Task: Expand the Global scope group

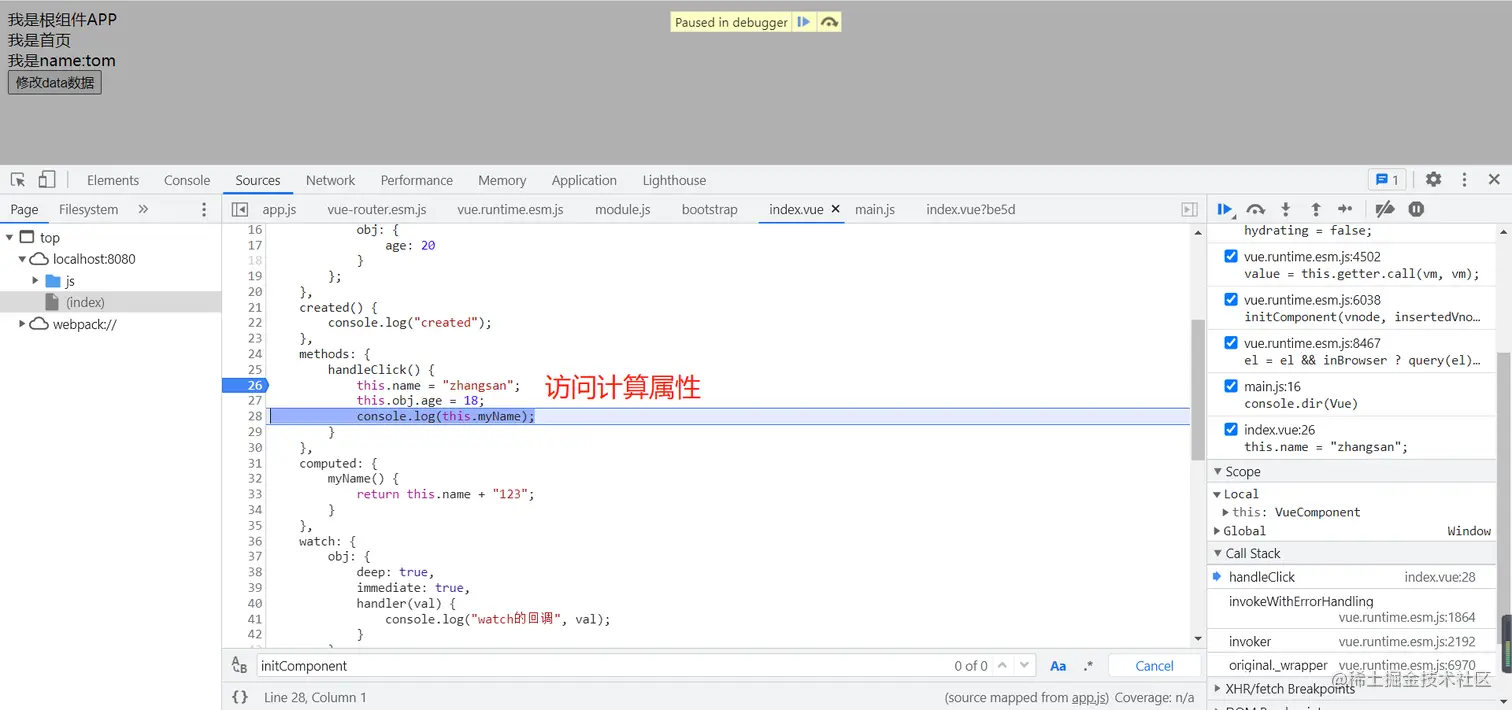Action: point(1217,531)
